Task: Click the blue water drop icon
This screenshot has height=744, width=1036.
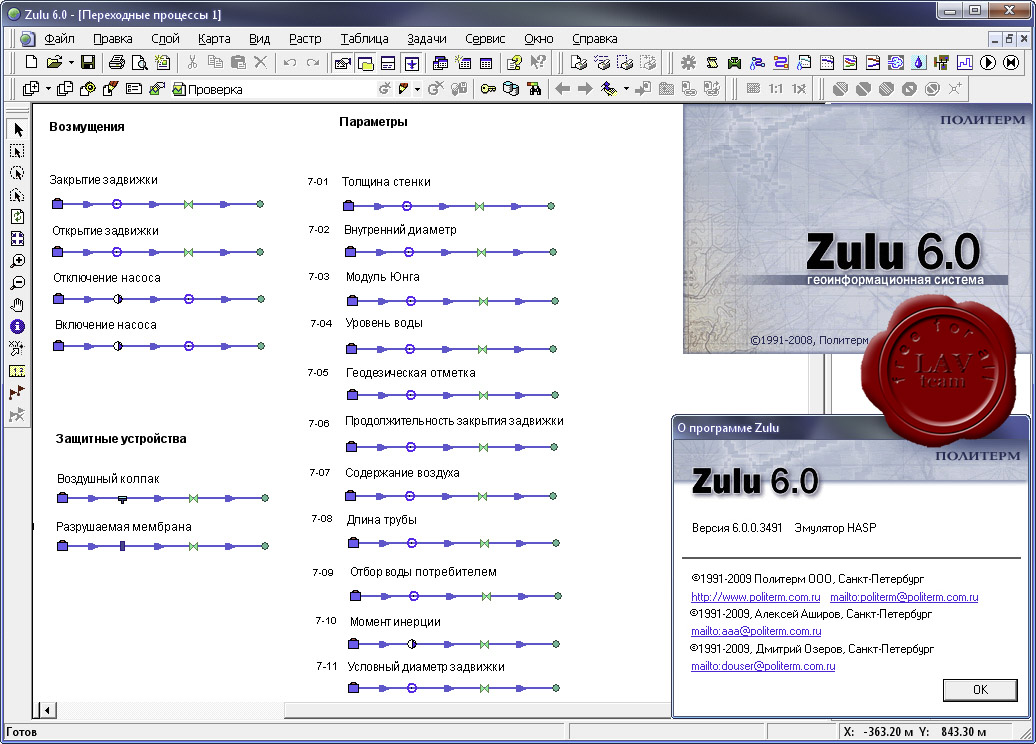Action: (918, 63)
